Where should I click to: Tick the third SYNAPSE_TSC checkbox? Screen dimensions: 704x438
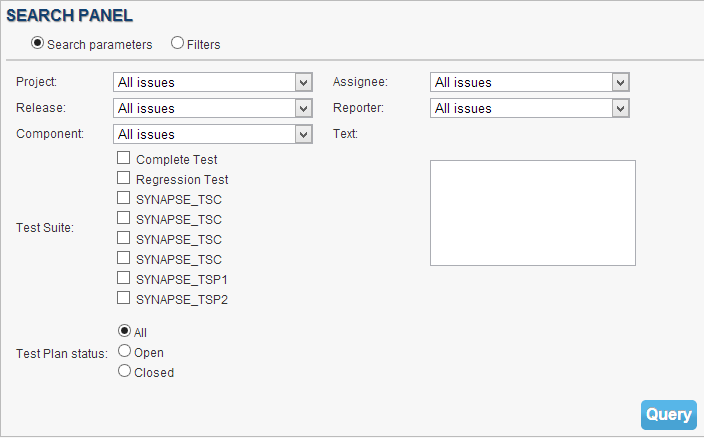pos(124,238)
